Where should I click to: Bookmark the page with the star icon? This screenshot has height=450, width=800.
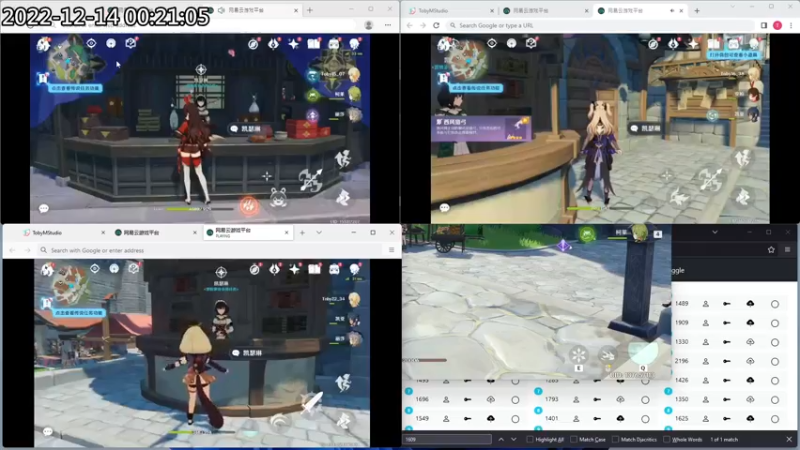(x=771, y=249)
